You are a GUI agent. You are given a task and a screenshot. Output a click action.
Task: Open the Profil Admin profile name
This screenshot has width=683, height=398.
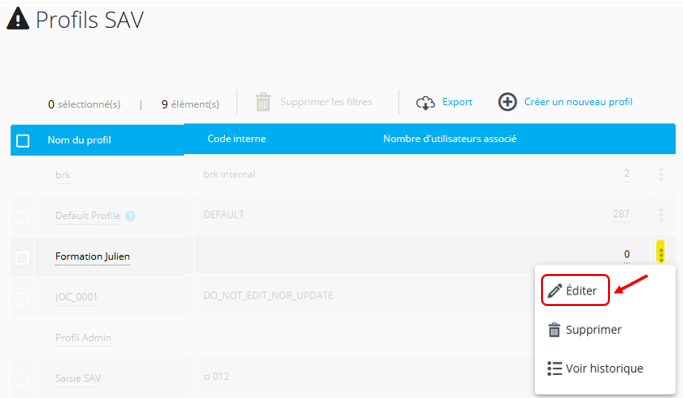[x=83, y=337]
